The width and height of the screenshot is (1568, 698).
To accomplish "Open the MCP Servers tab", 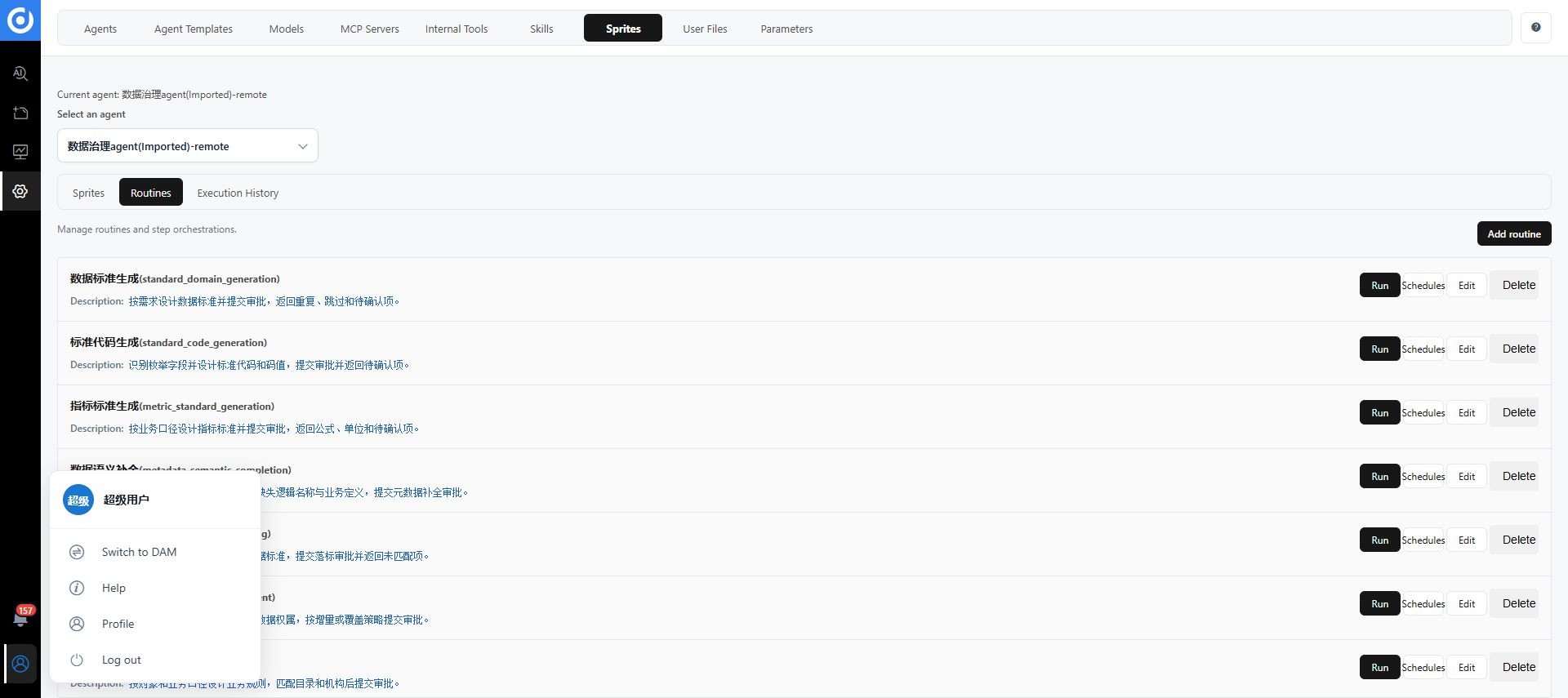I will (370, 29).
